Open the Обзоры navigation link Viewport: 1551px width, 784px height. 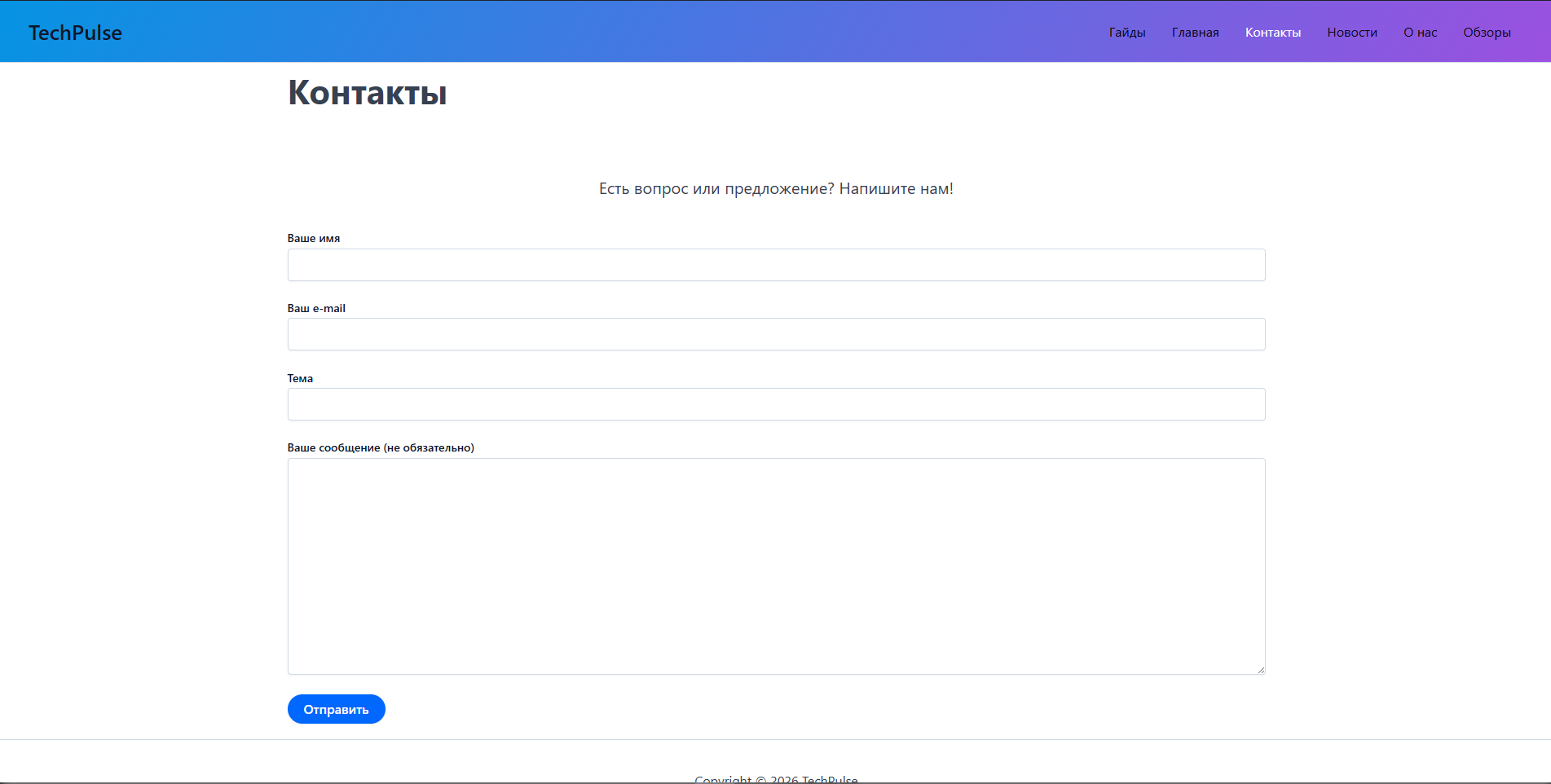click(1487, 33)
